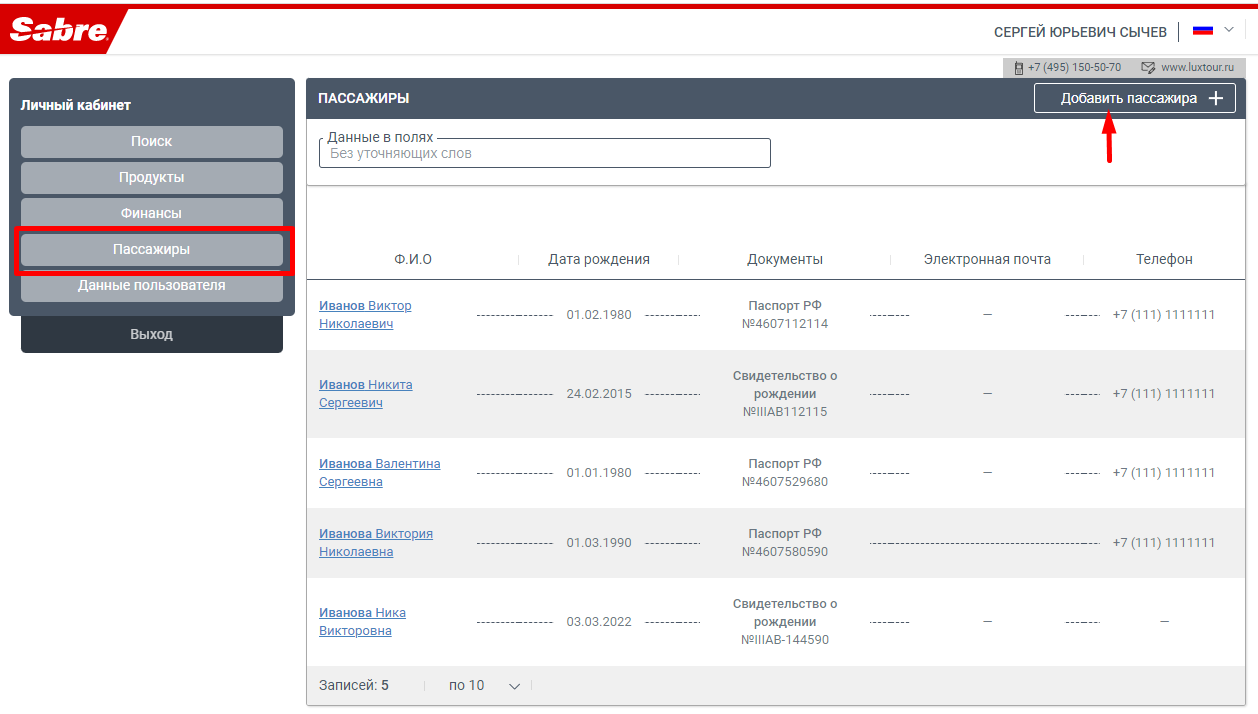
Task: Click the envelope icon near www.luxtour.ru
Action: pos(1148,68)
